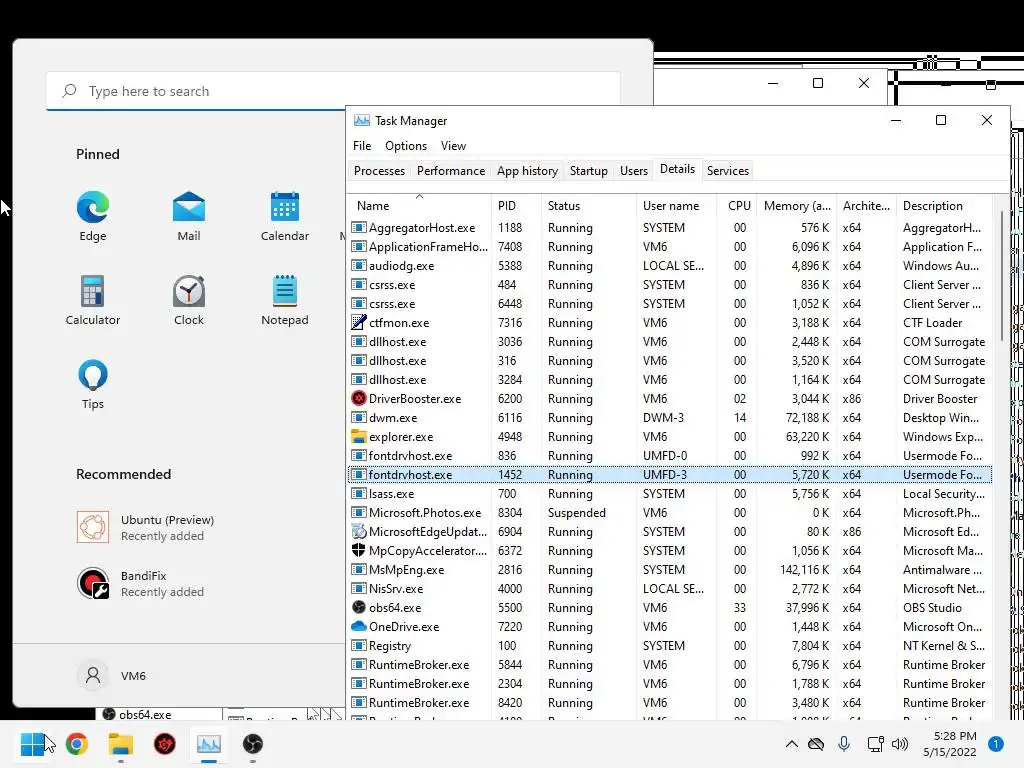
Task: Switch to the App history tab
Action: point(527,170)
